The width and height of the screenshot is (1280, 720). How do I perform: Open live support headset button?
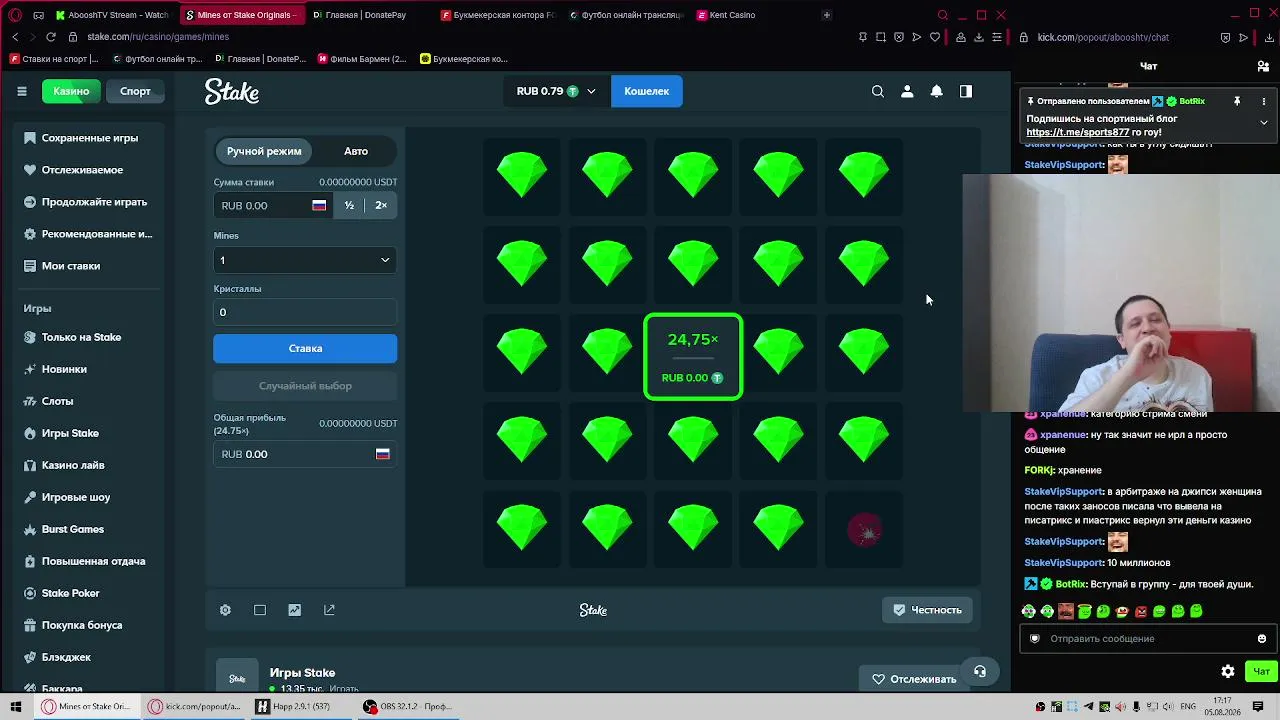tap(980, 672)
